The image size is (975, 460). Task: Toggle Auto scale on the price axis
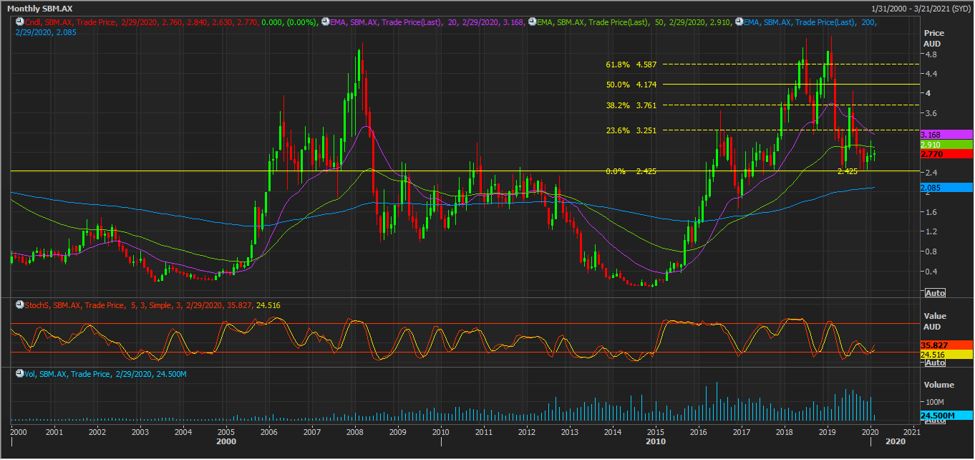[x=934, y=292]
